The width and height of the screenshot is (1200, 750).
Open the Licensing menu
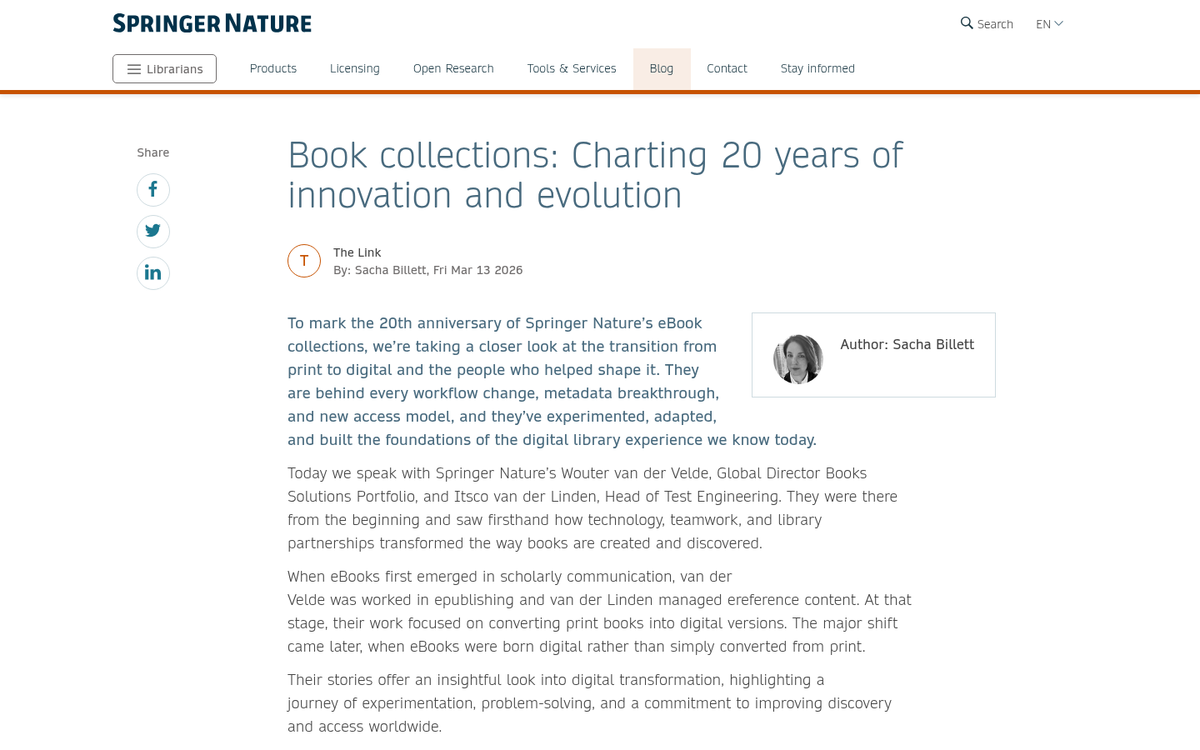pos(354,68)
